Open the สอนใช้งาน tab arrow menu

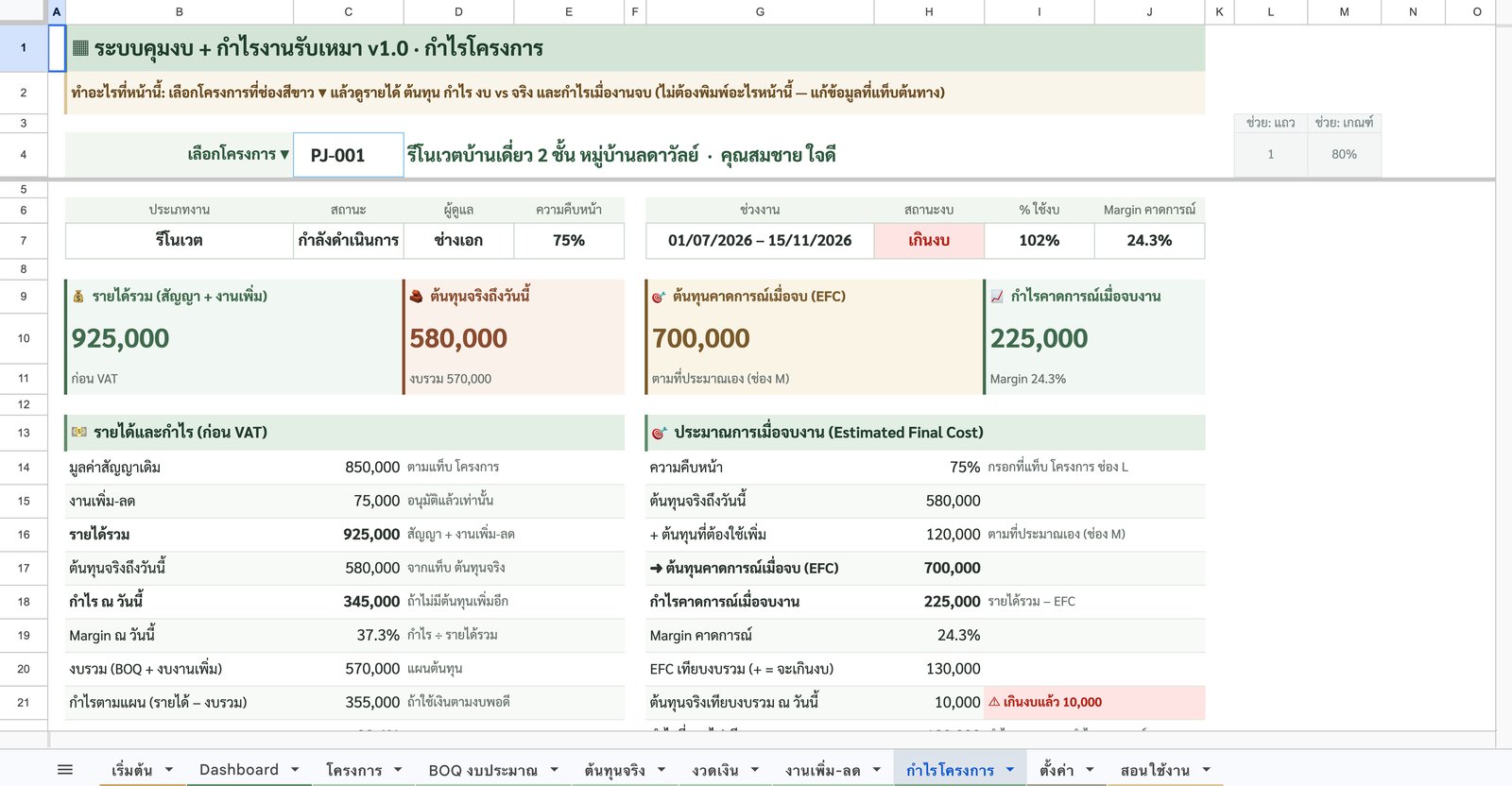(x=1206, y=770)
